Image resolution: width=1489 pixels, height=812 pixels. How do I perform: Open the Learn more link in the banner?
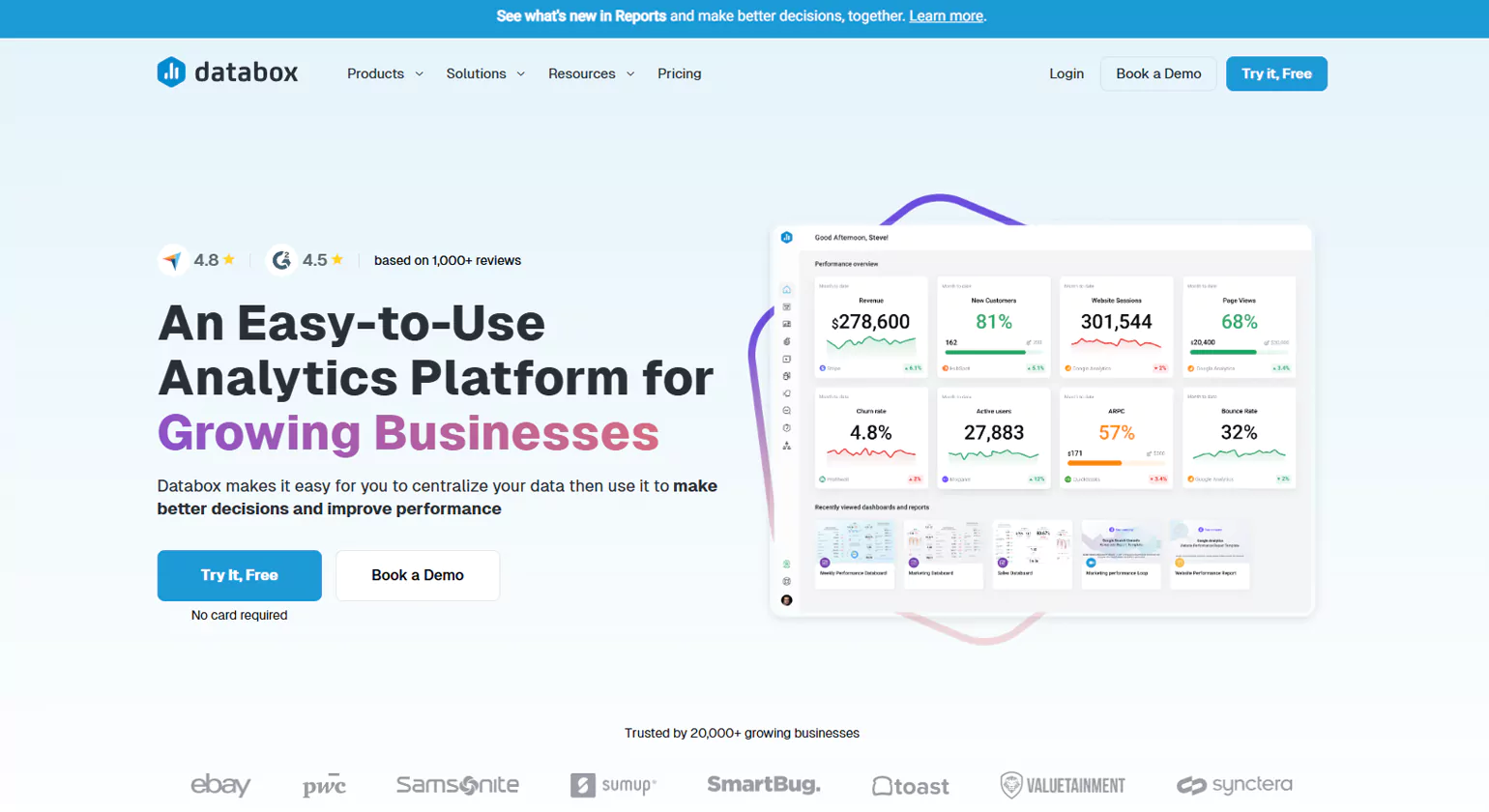click(945, 15)
